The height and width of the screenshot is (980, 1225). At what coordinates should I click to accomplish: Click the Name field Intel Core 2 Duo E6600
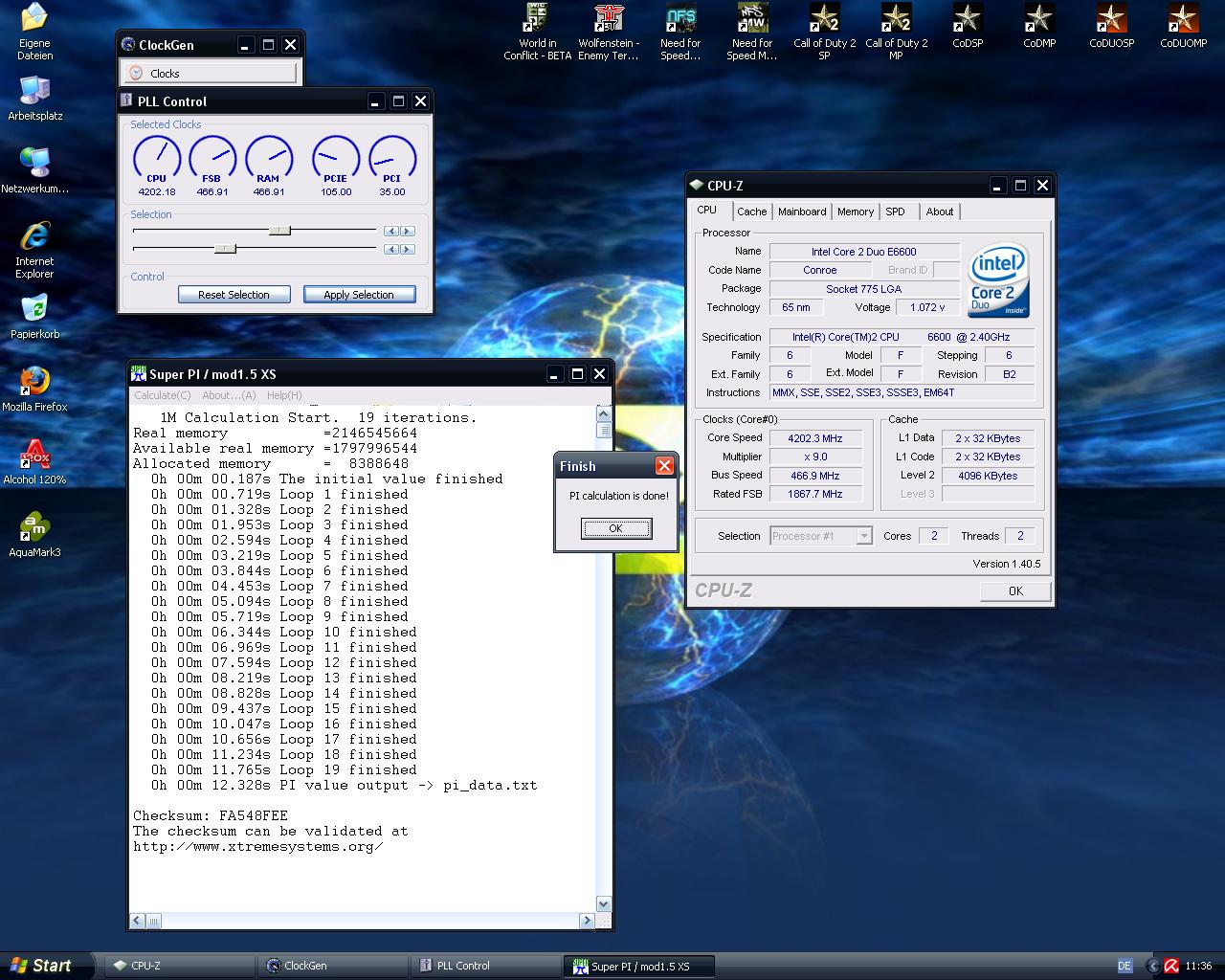point(864,252)
